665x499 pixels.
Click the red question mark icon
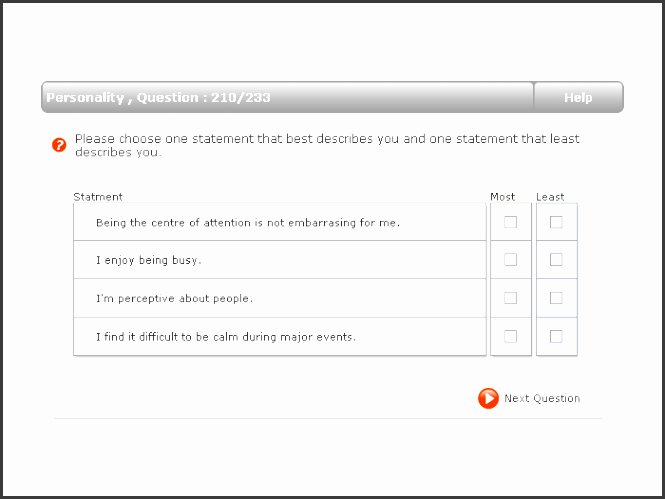click(59, 145)
